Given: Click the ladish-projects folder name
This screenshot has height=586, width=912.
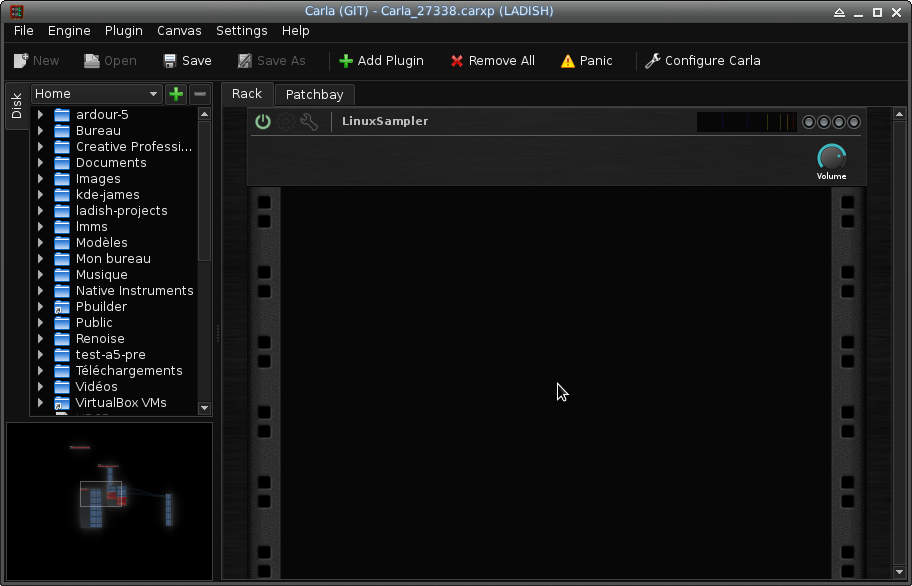Looking at the screenshot, I should click(x=122, y=210).
